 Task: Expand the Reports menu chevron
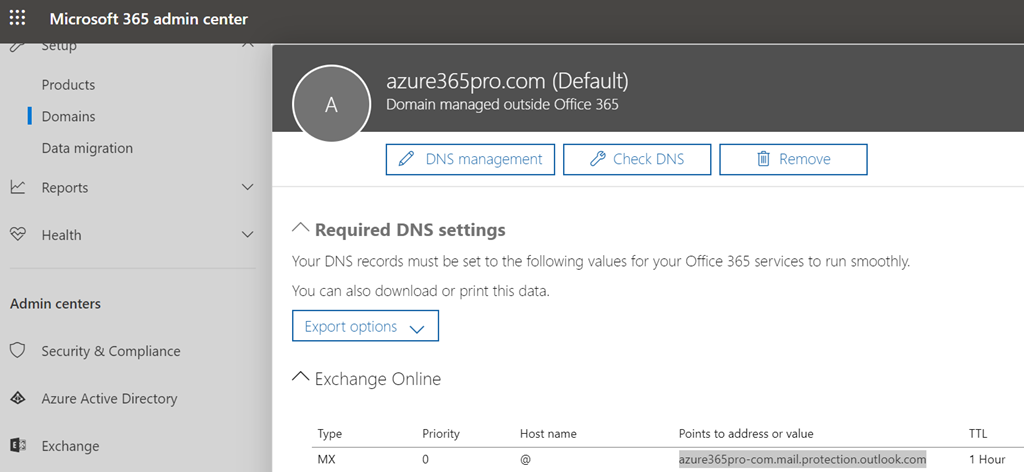(x=248, y=187)
